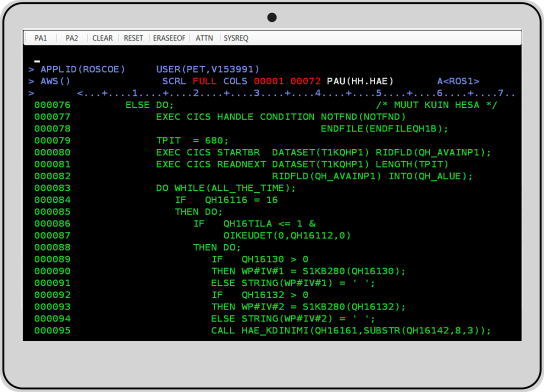Click line number 000095
This screenshot has height=392, width=544.
coord(52,331)
